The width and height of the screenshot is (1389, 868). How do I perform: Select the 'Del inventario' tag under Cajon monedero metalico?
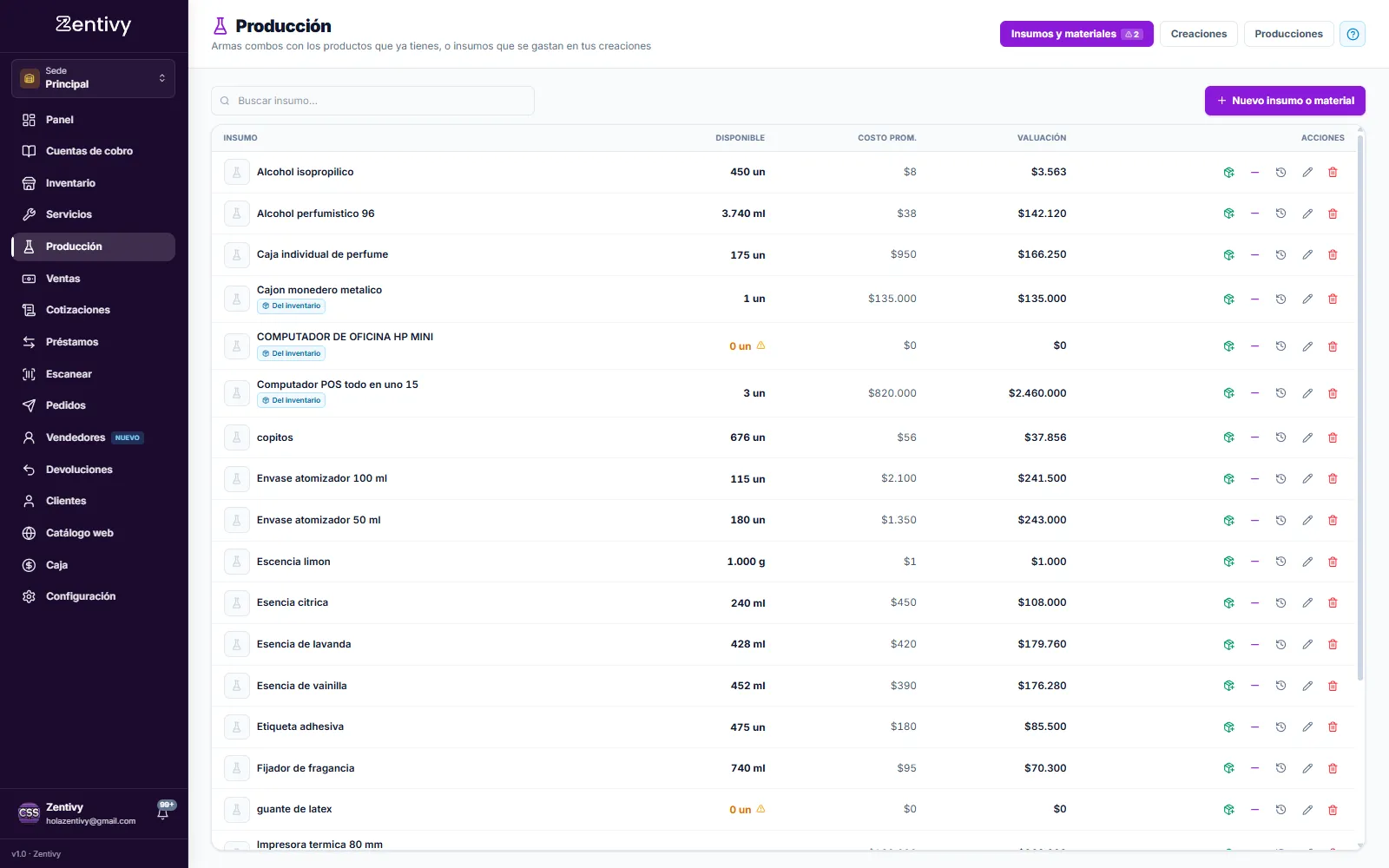[x=291, y=306]
